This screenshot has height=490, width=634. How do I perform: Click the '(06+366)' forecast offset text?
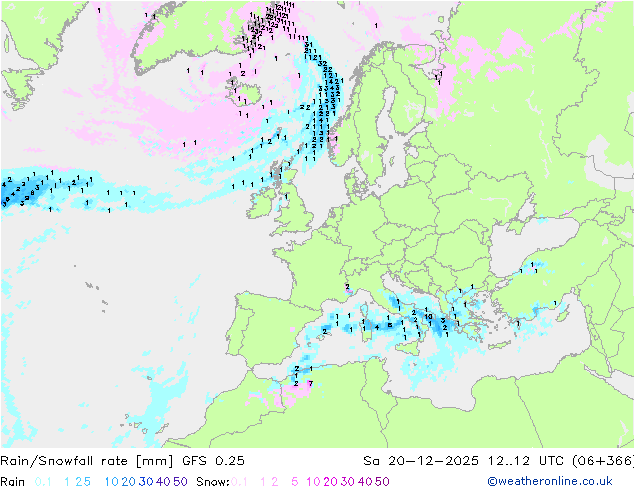(x=603, y=460)
